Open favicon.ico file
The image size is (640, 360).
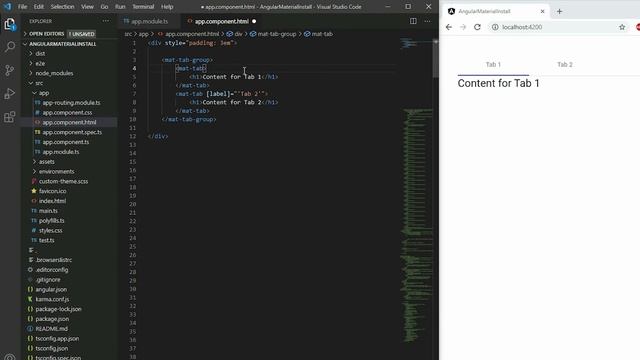pos(52,191)
